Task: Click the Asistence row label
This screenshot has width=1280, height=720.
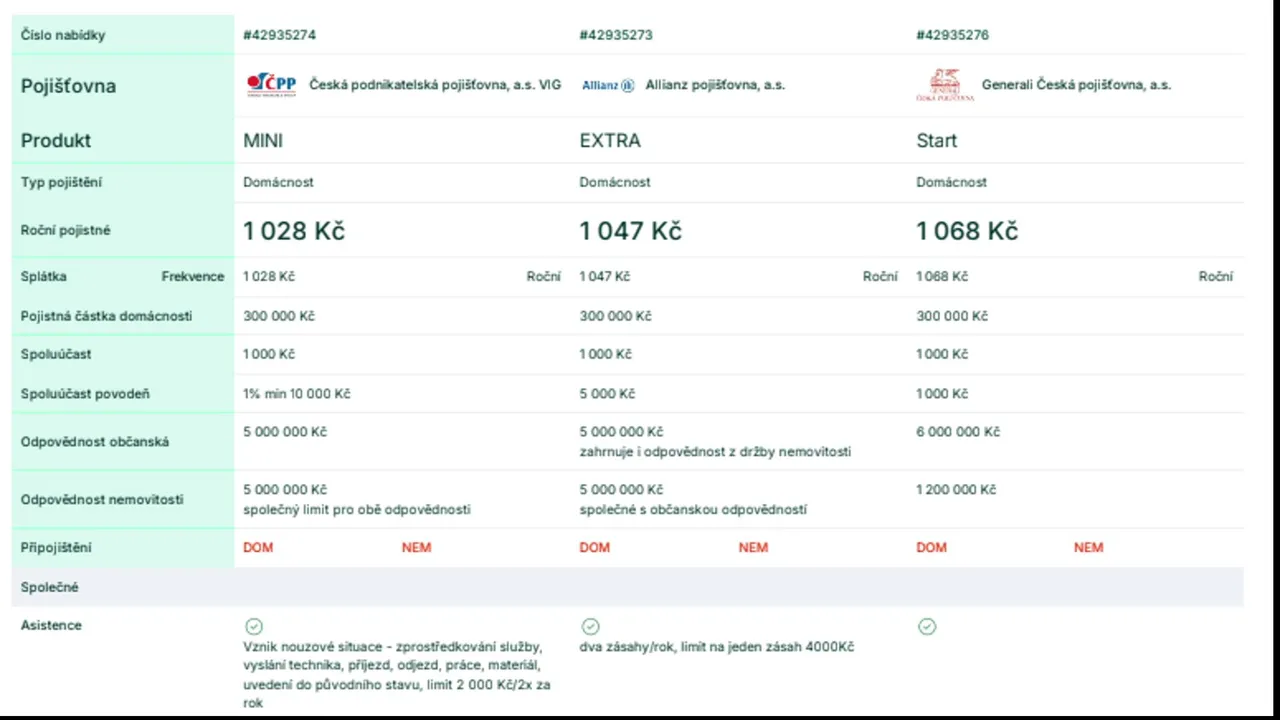Action: [51, 625]
